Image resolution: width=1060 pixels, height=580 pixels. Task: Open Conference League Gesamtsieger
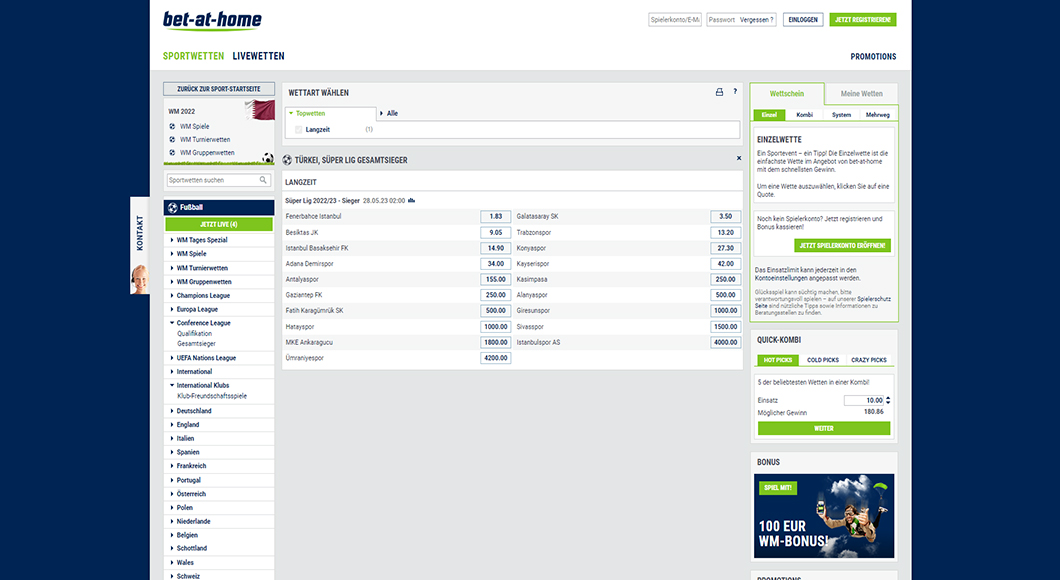pos(197,344)
